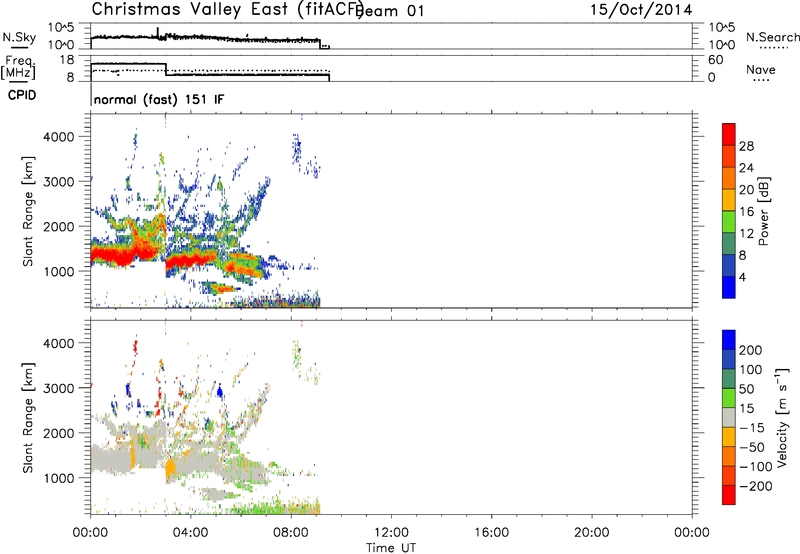This screenshot has height=554, width=800.
Task: Click the 'Slant Range [km]' label of velocity panel
Action: coord(28,418)
